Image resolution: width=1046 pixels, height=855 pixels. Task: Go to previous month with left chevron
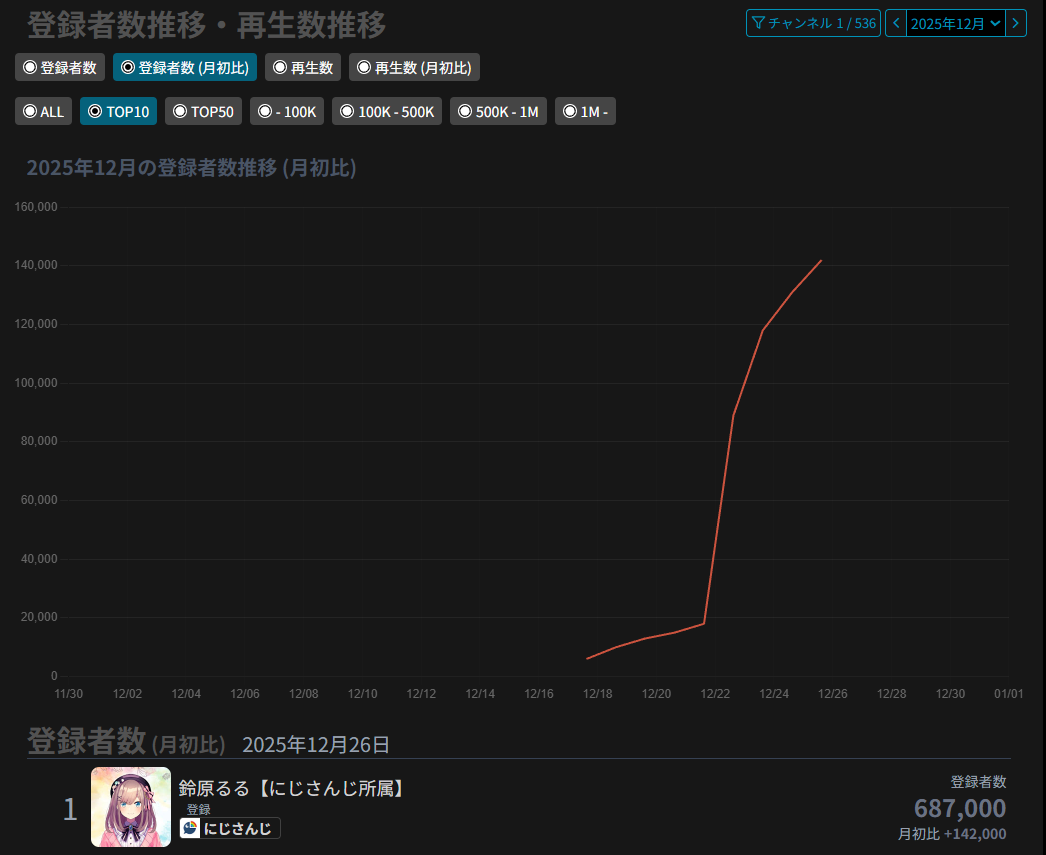(896, 23)
